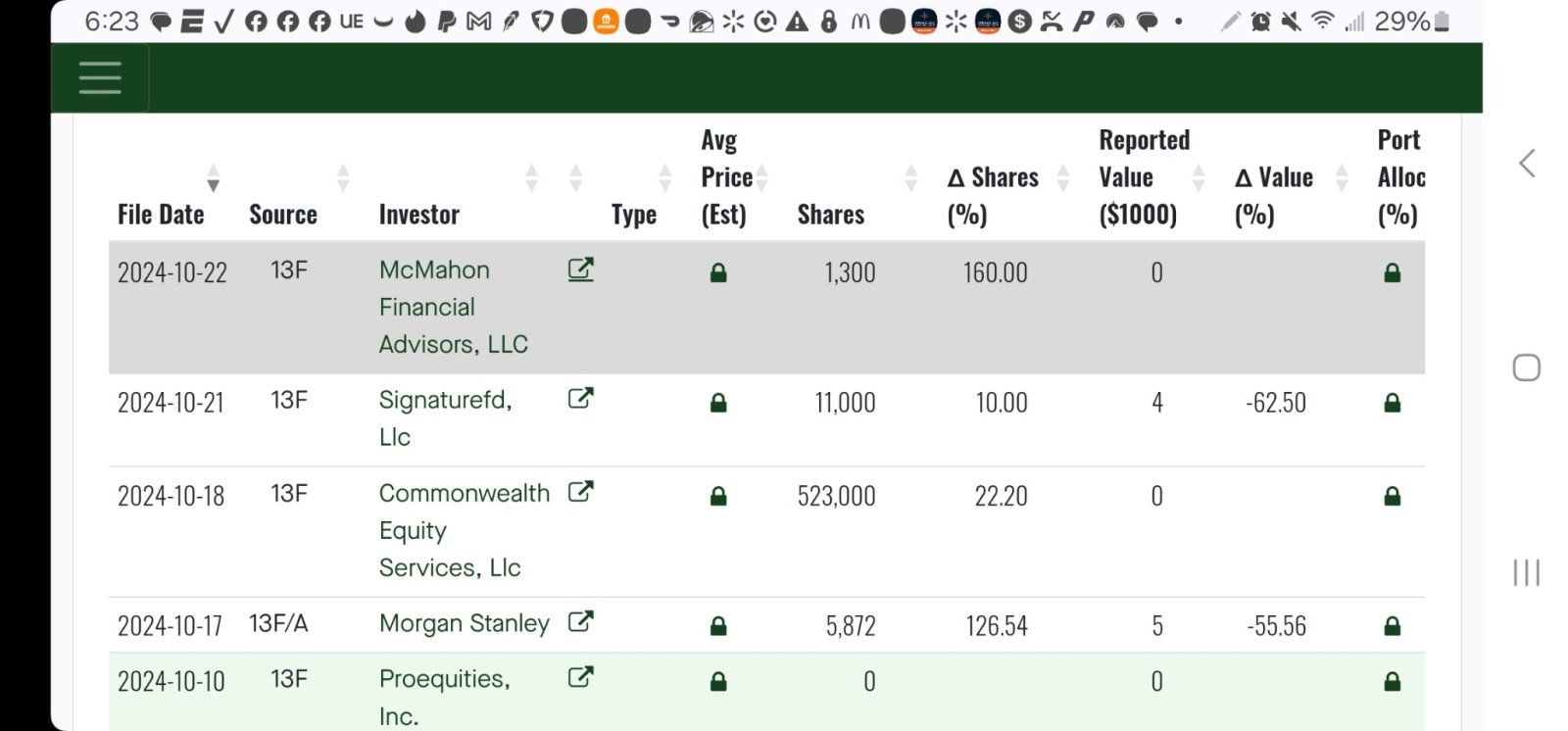Tap the 6:23 clock in status bar
Viewport: 1568px width, 731px height.
(x=112, y=21)
